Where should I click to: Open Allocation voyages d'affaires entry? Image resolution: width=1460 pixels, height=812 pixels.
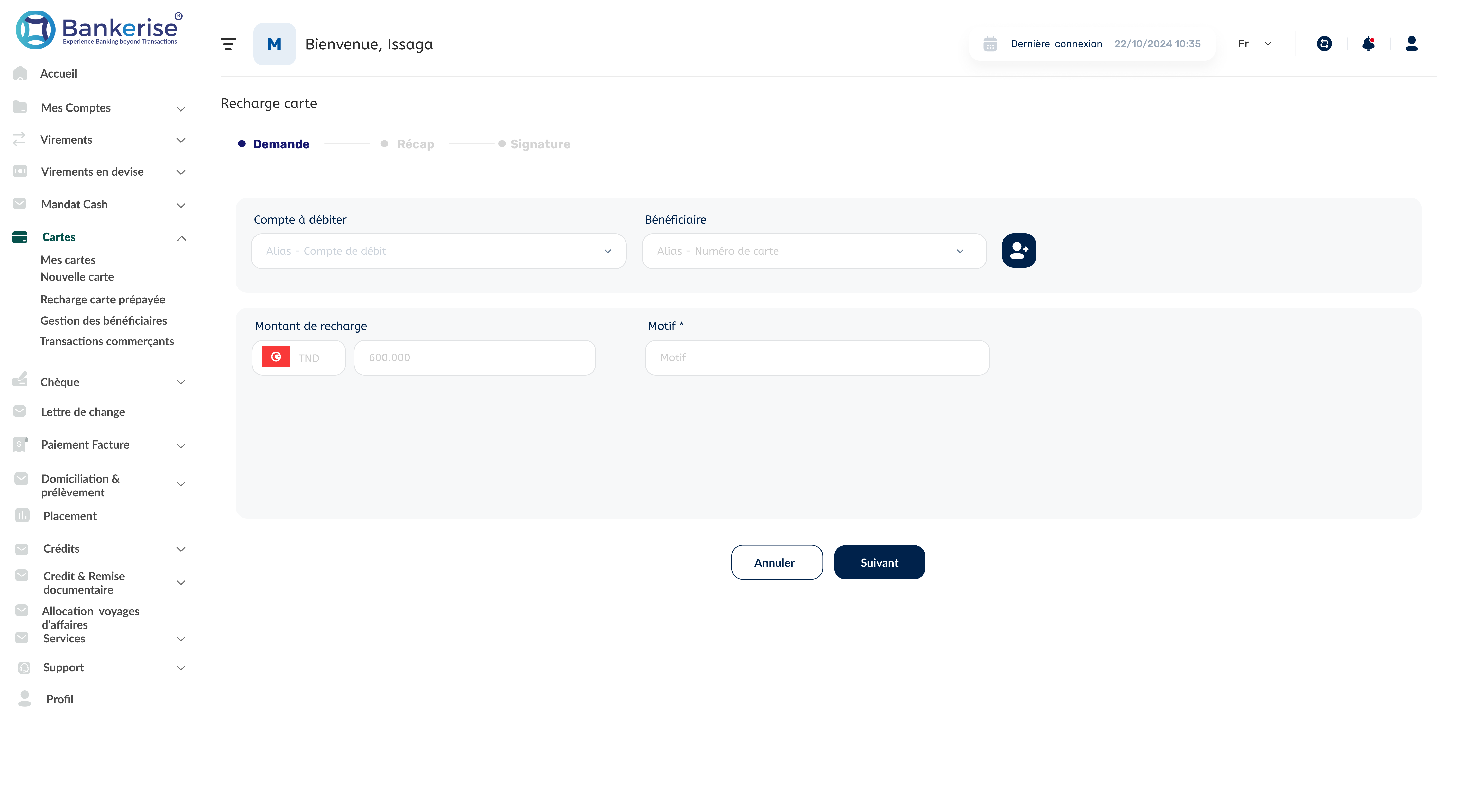(x=90, y=618)
